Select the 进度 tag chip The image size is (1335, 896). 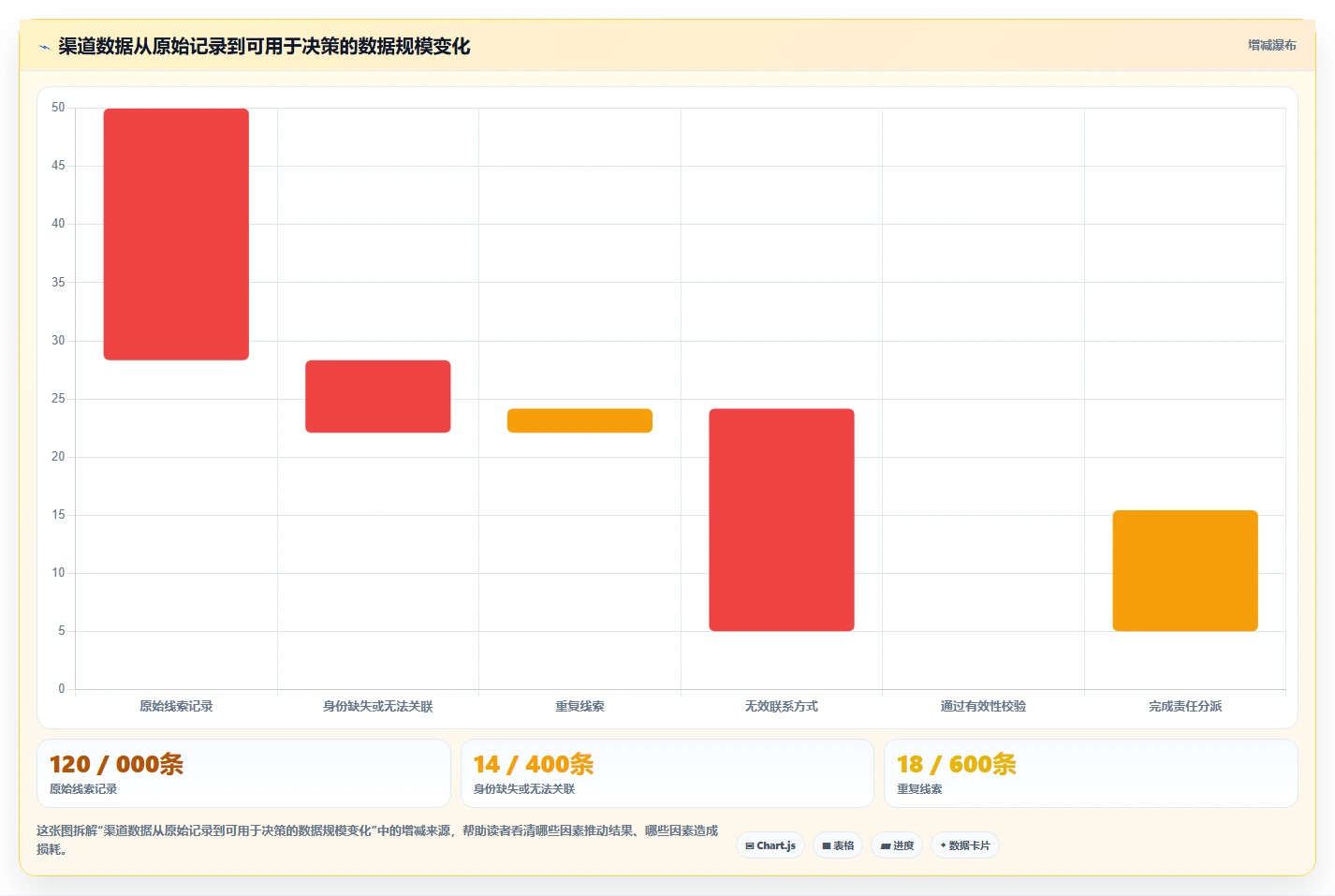click(897, 845)
